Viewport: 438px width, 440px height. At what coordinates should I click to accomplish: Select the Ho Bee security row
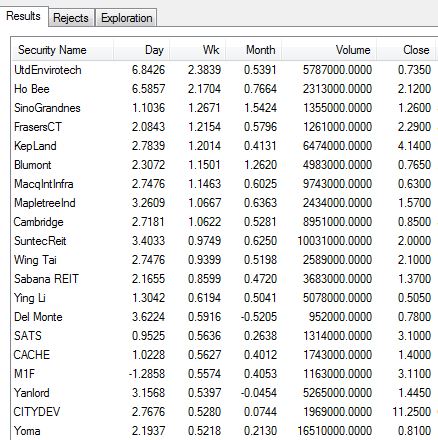click(224, 89)
